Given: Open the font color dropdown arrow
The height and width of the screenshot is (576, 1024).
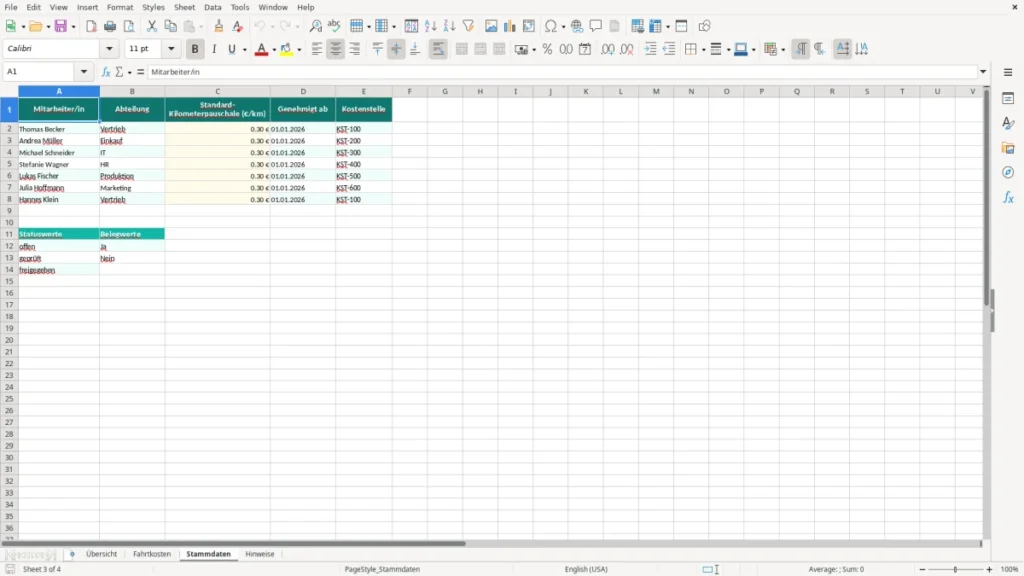Looking at the screenshot, I should (274, 50).
